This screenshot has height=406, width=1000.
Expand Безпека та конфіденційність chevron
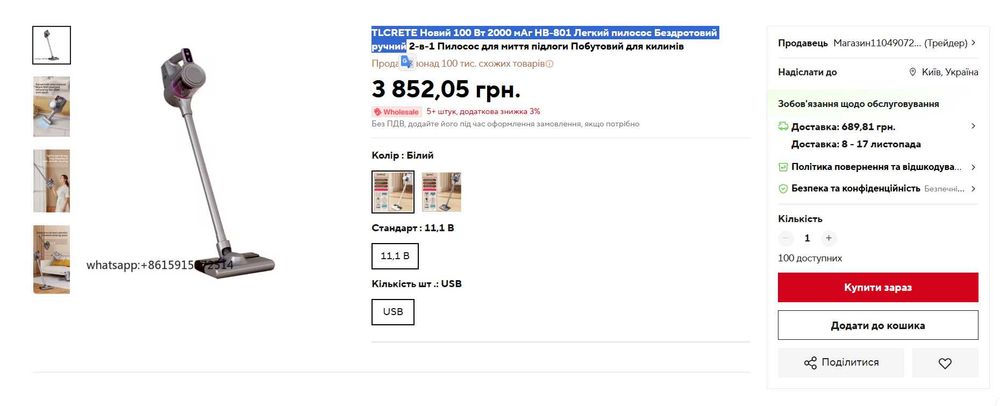[973, 189]
